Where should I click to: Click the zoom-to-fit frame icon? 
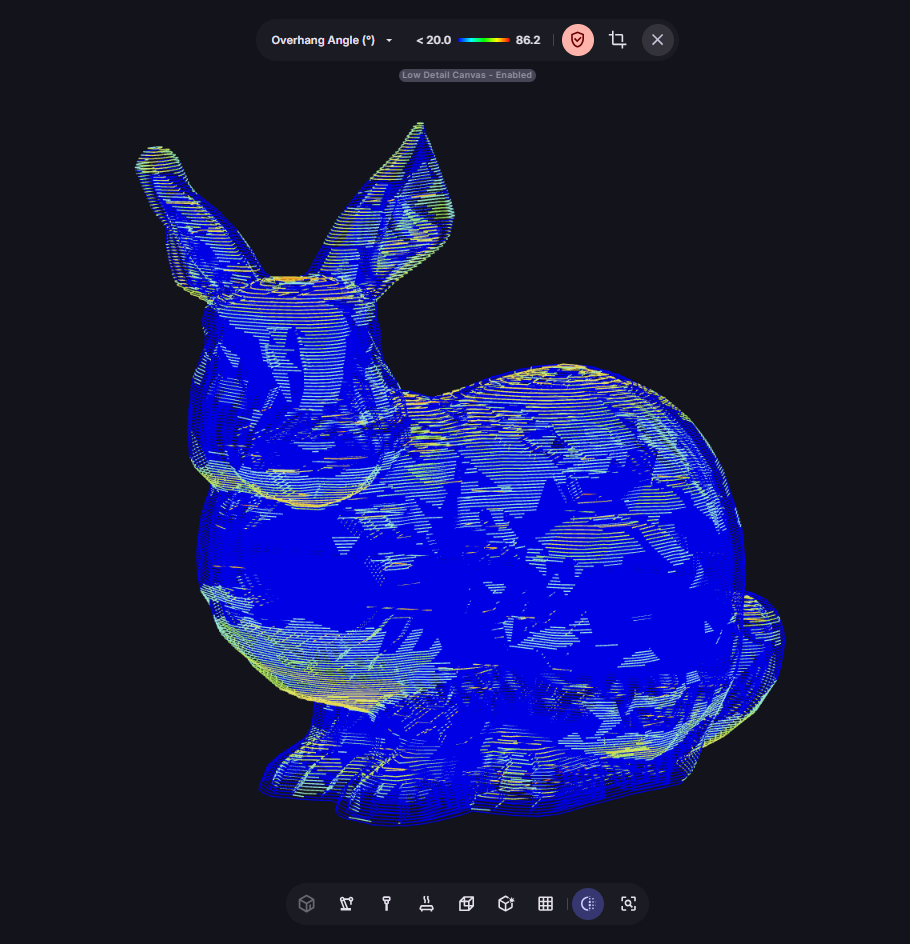628,904
